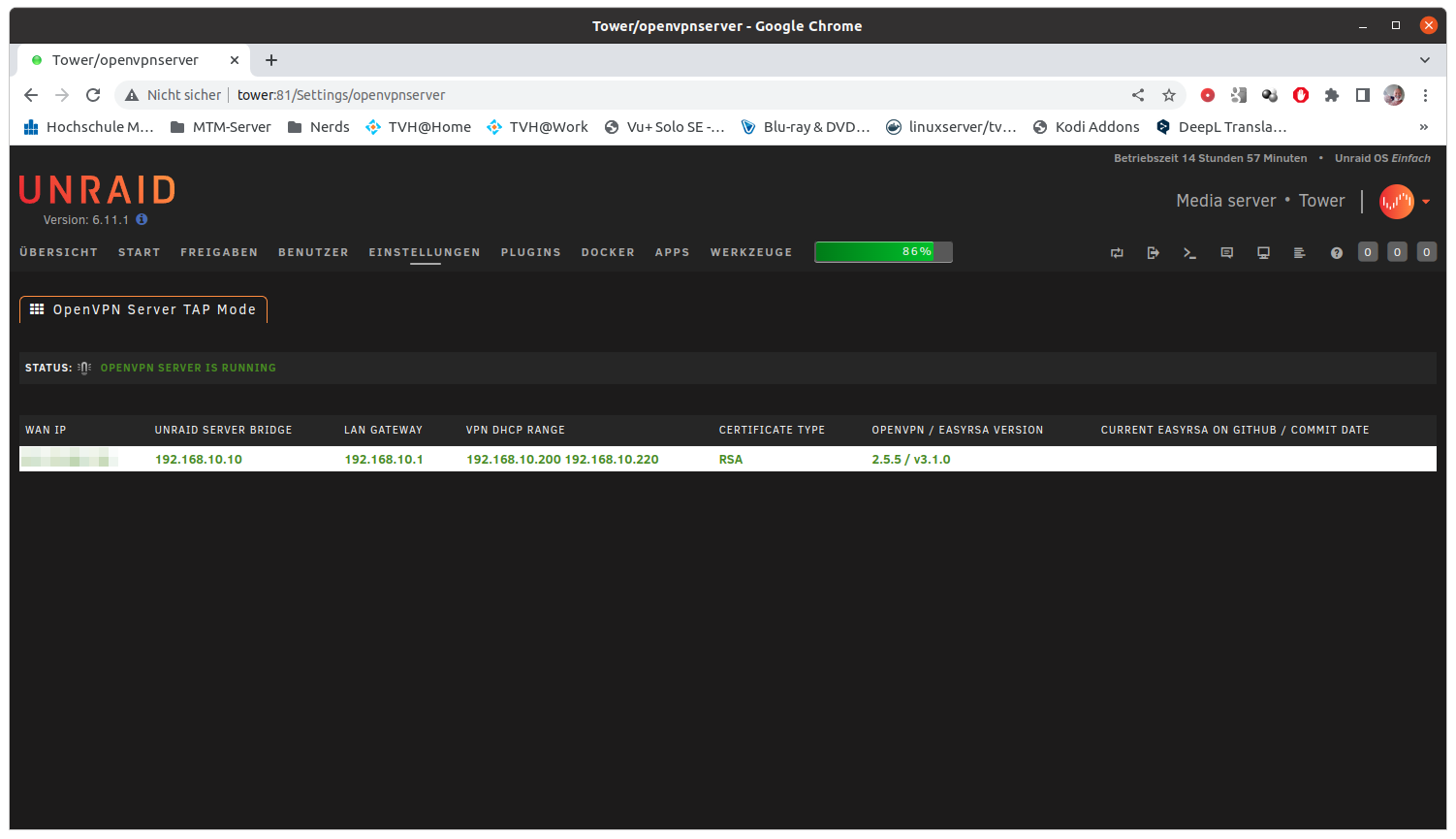Click the middle notification counter badge
1456x839 pixels.
click(1397, 252)
